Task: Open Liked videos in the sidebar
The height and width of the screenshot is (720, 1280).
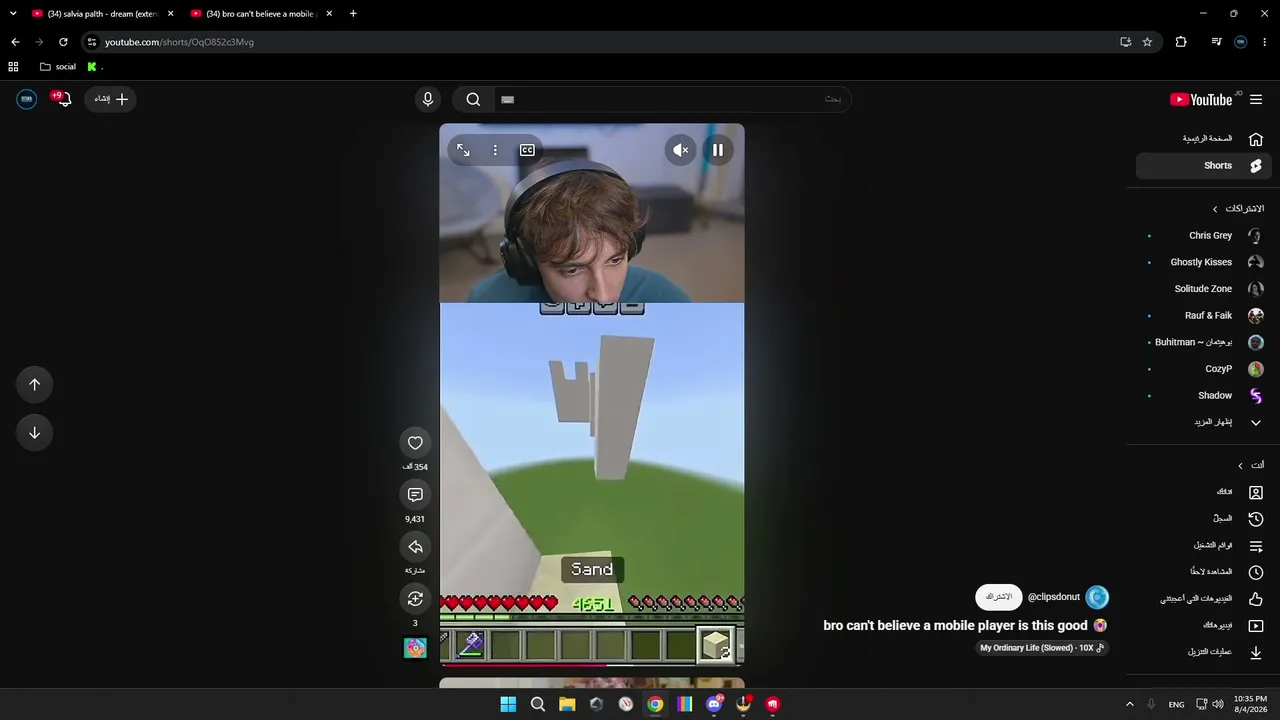Action: pyautogui.click(x=1204, y=599)
